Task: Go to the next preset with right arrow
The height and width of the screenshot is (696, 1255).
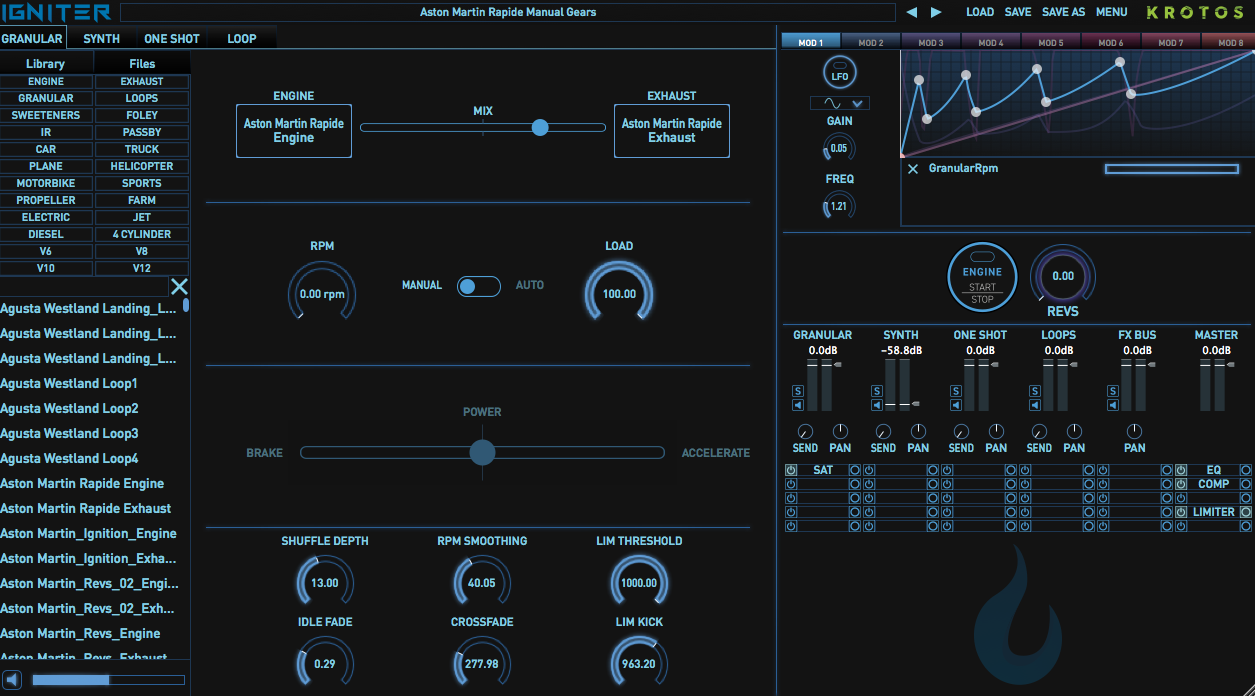Action: [x=936, y=12]
